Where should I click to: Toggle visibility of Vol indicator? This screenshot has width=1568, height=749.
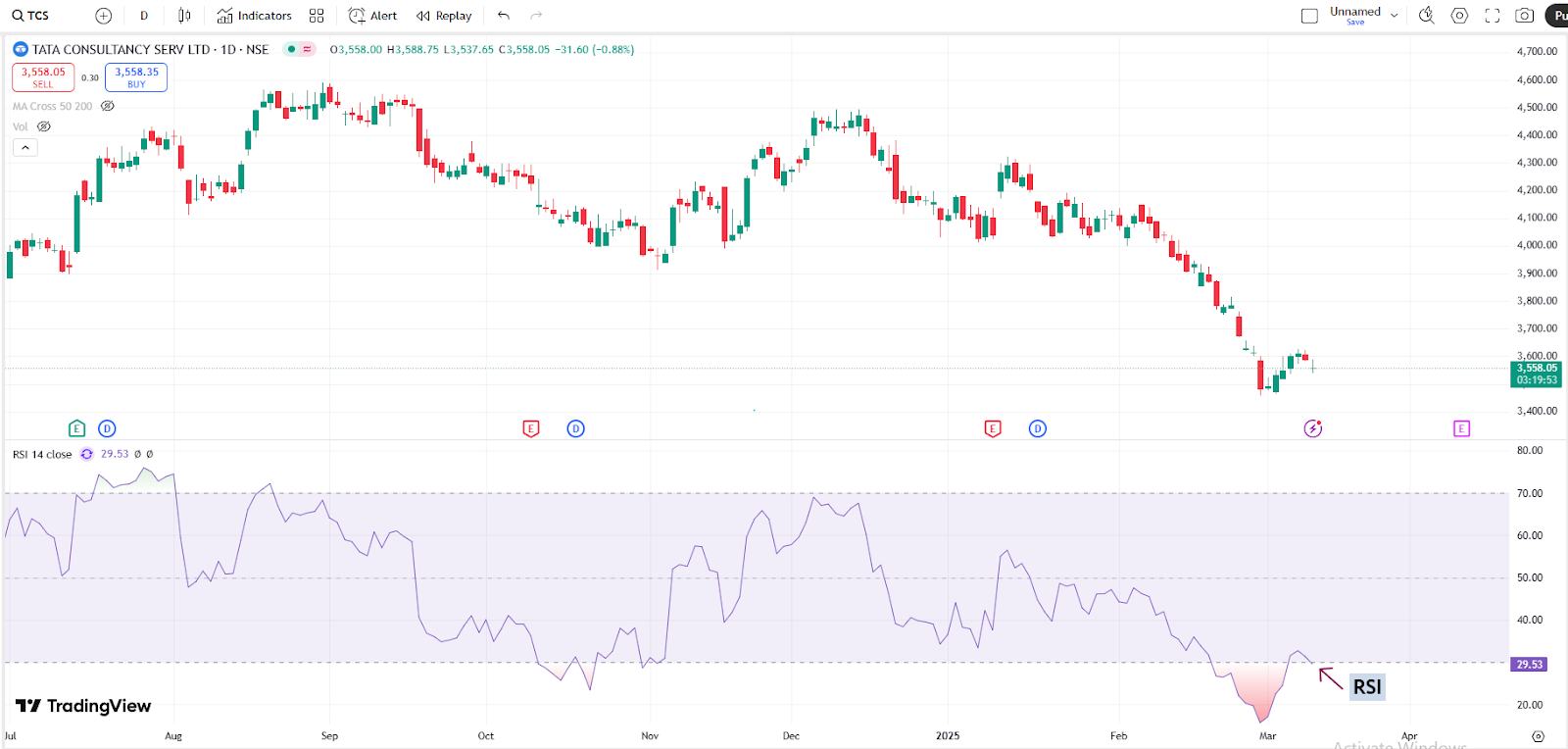coord(44,126)
